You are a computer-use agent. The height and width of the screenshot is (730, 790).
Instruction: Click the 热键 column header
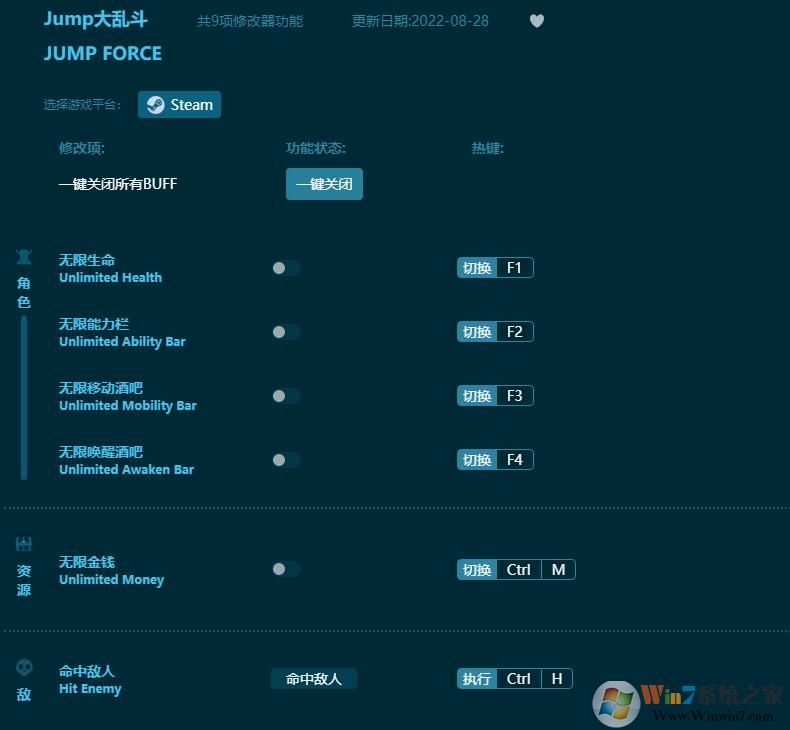point(488,148)
